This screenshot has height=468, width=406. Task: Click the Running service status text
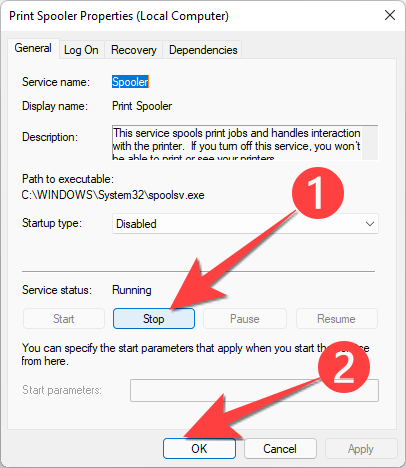132,290
